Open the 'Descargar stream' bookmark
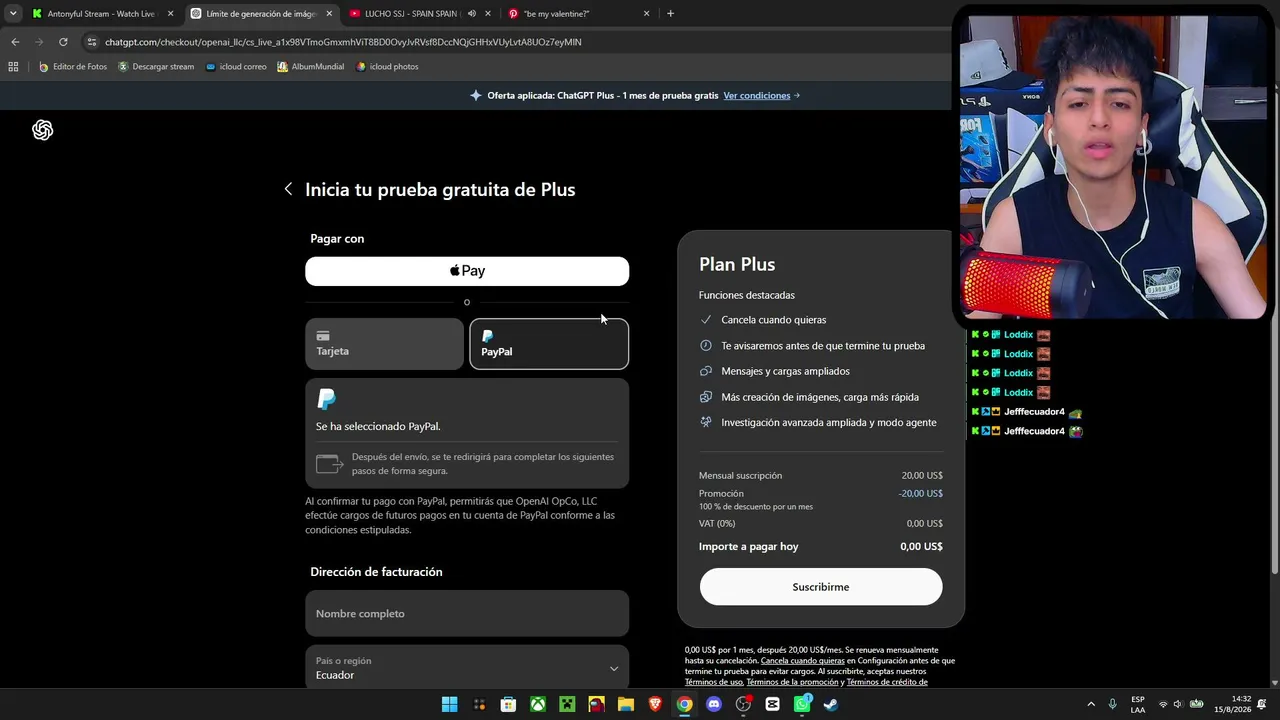 (156, 67)
